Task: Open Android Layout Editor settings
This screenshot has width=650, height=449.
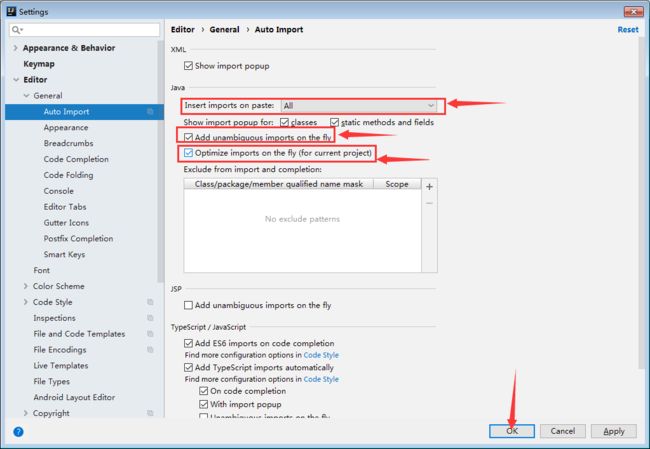Action: point(74,397)
